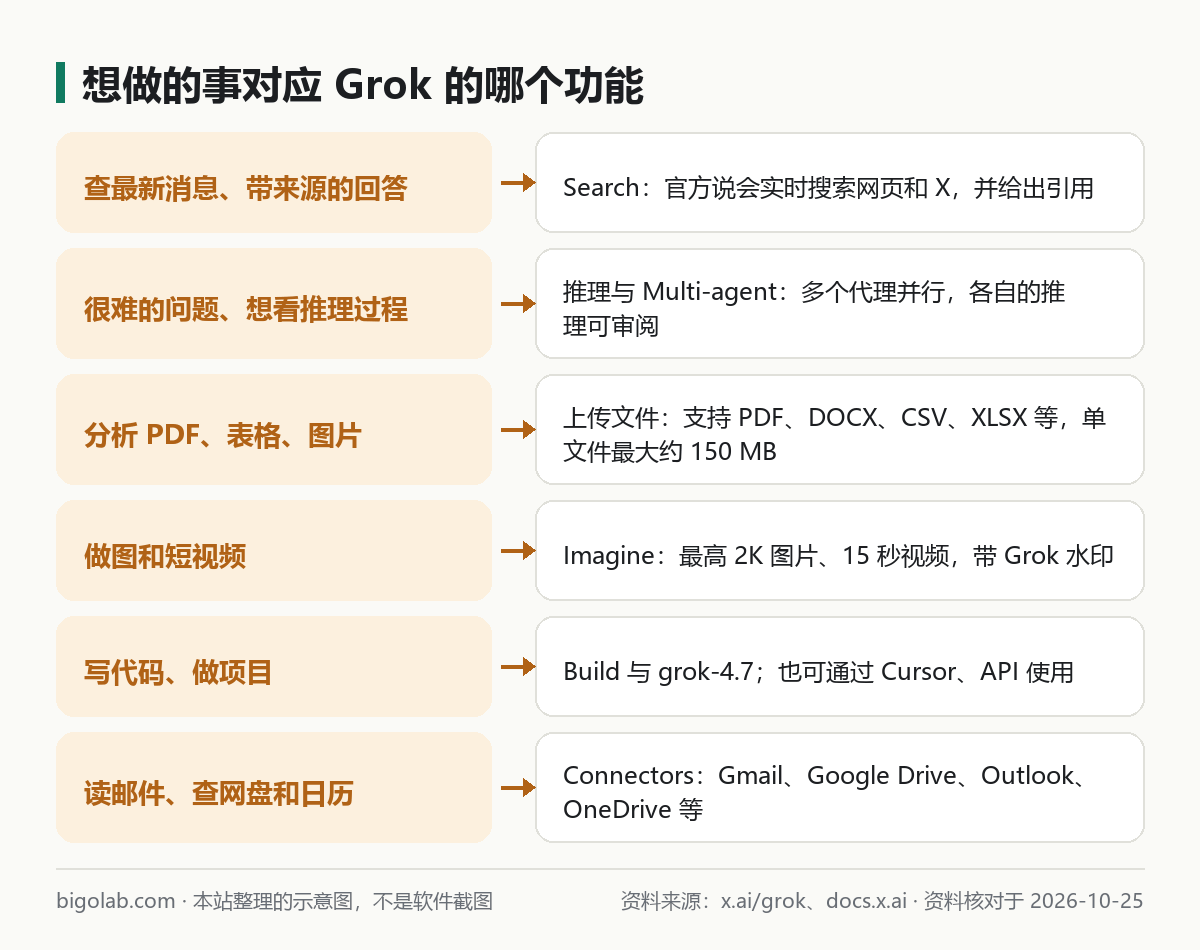Click the '上传文件' description box
Image resolution: width=1200 pixels, height=950 pixels.
840,430
